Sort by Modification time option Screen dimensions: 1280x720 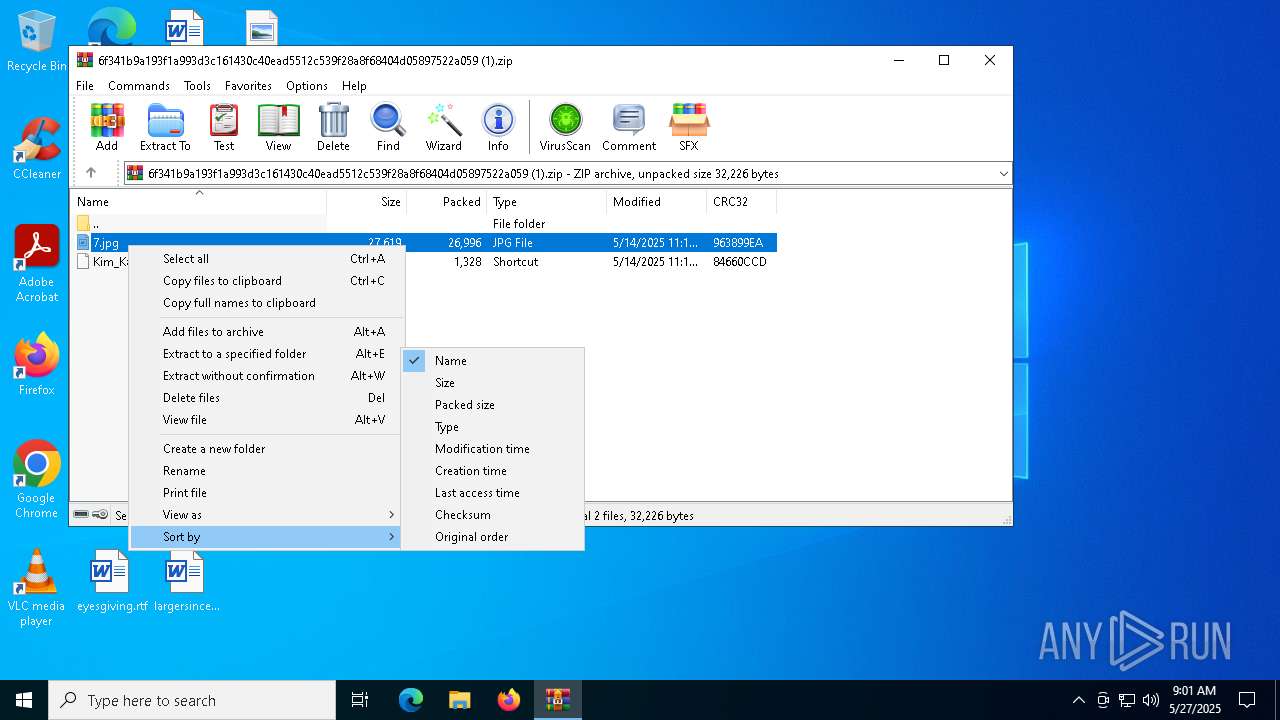(492, 449)
